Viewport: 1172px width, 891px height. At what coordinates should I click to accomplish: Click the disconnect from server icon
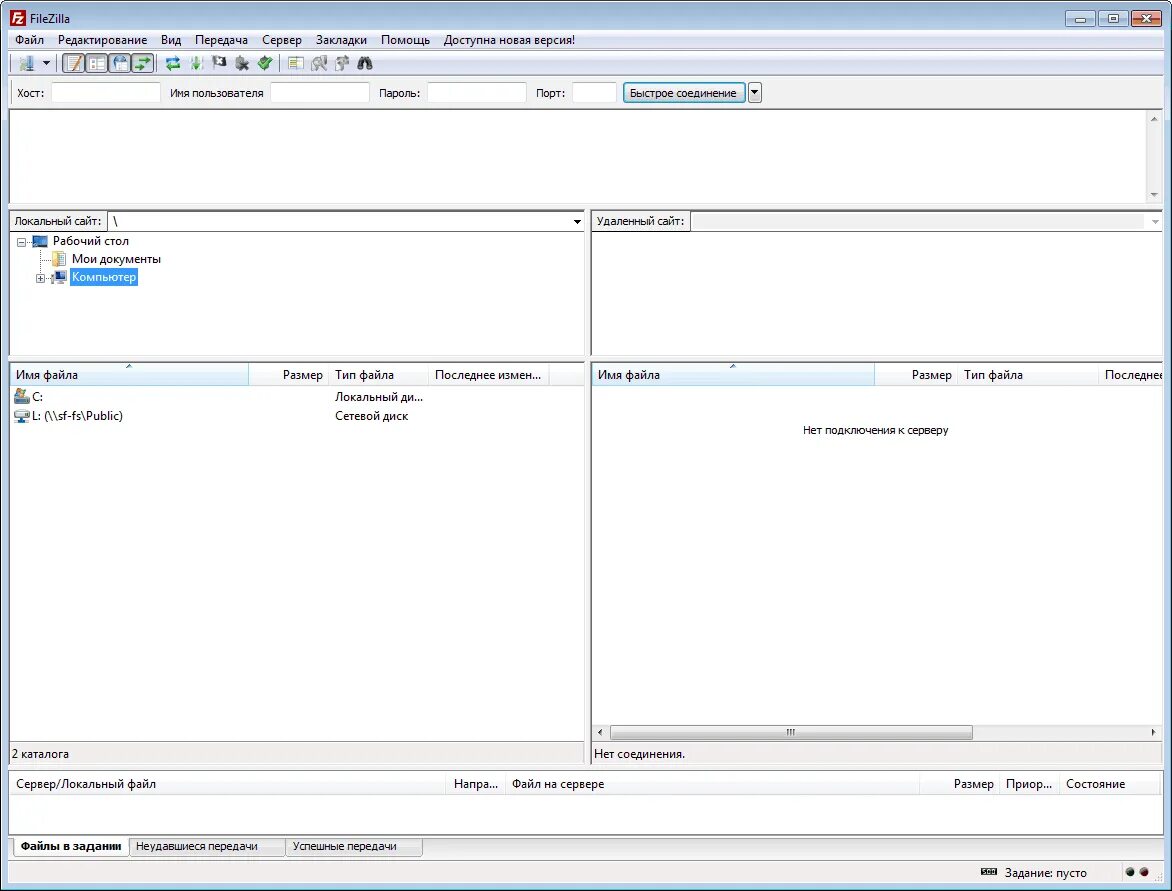241,64
